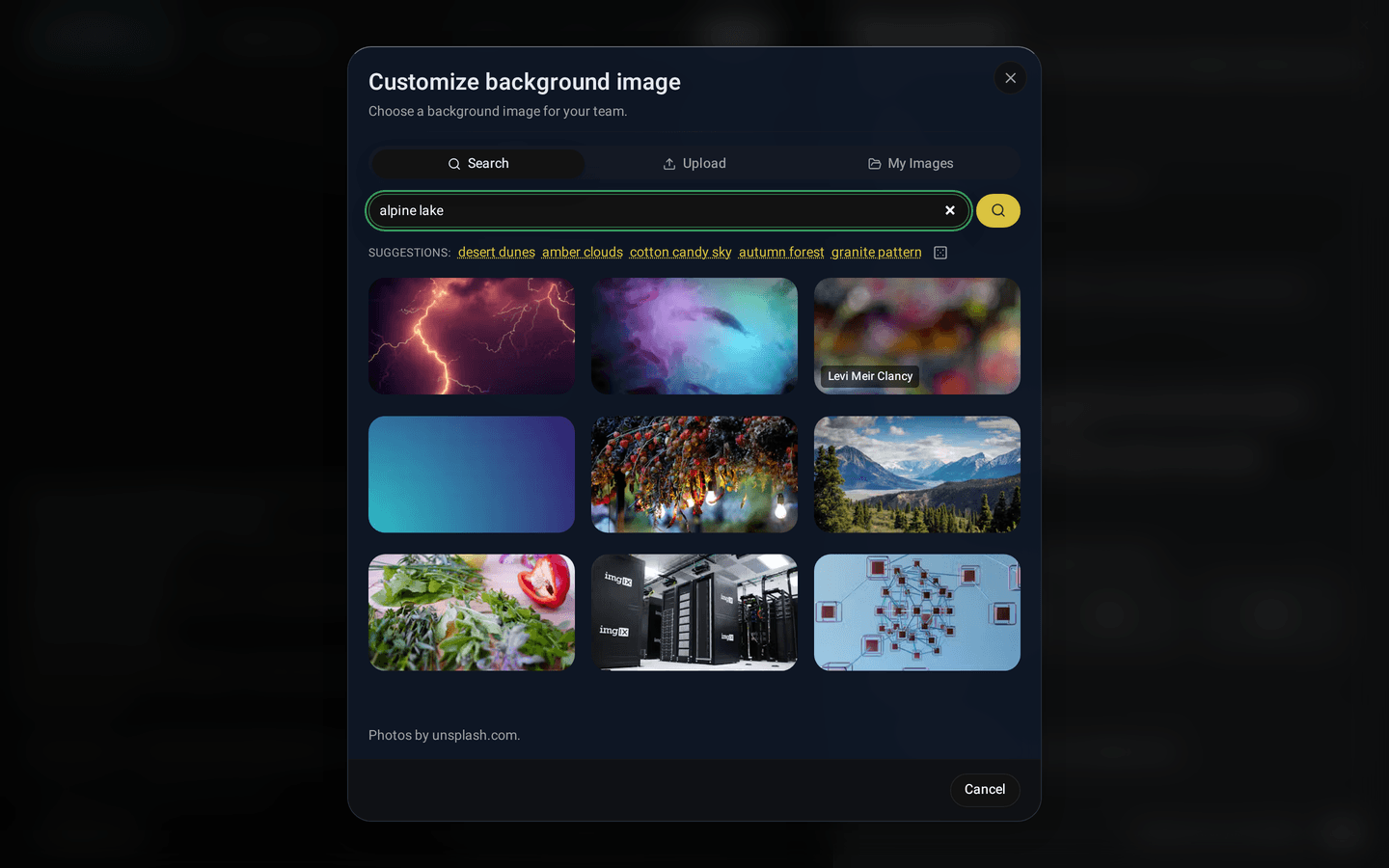1389x868 pixels.
Task: Open the Levi Meir Clancy photographer credit
Action: [x=870, y=376]
